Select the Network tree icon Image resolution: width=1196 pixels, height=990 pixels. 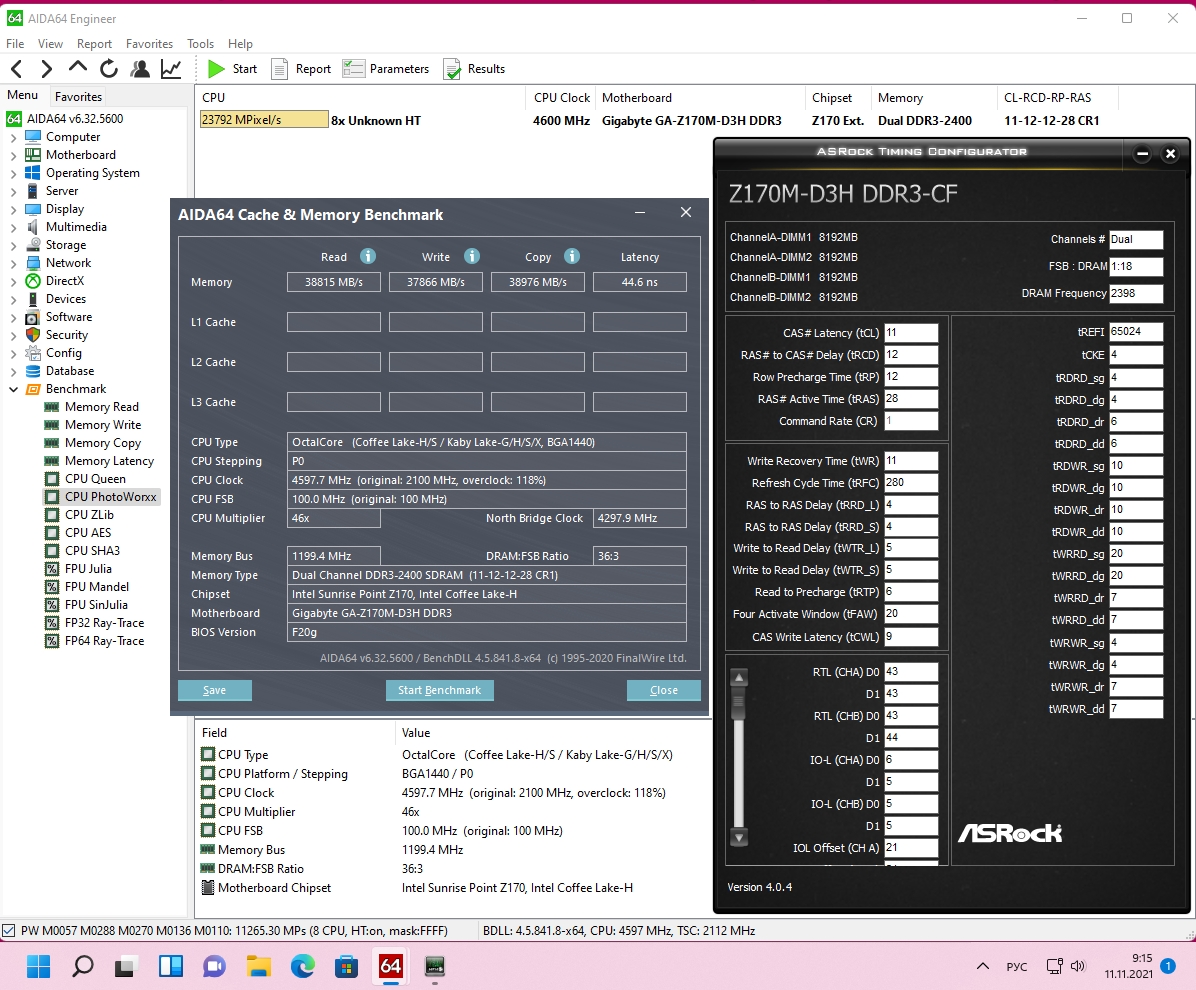[33, 262]
